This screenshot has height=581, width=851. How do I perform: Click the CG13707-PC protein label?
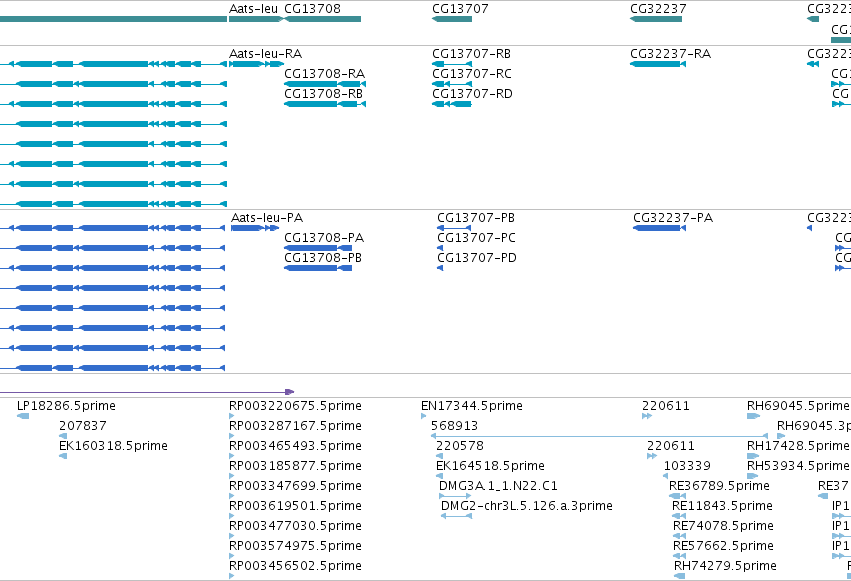pos(477,238)
